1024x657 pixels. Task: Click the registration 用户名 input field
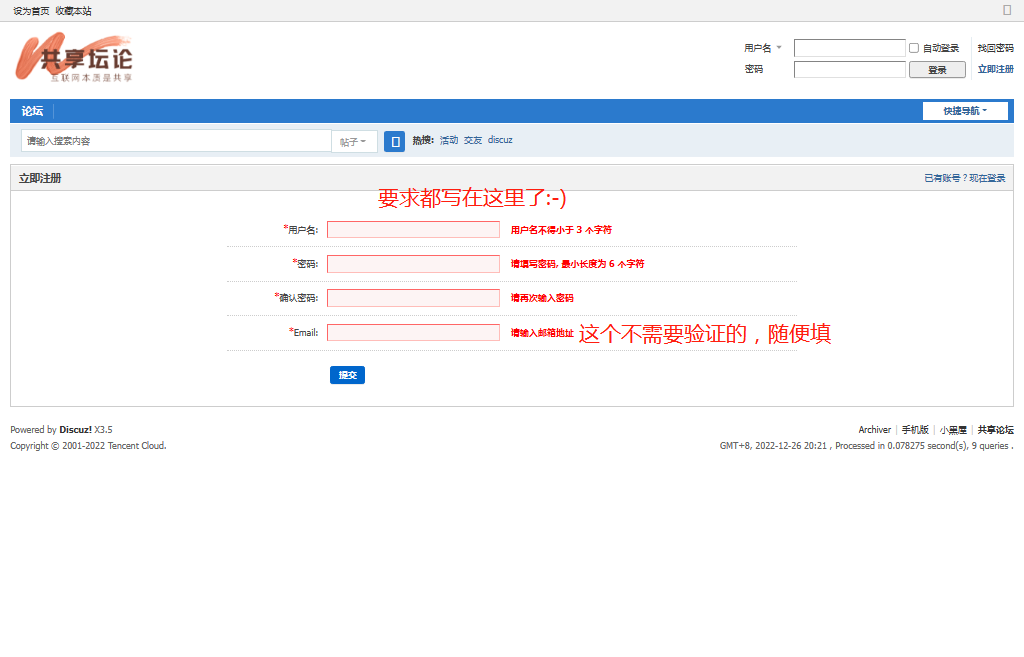413,230
